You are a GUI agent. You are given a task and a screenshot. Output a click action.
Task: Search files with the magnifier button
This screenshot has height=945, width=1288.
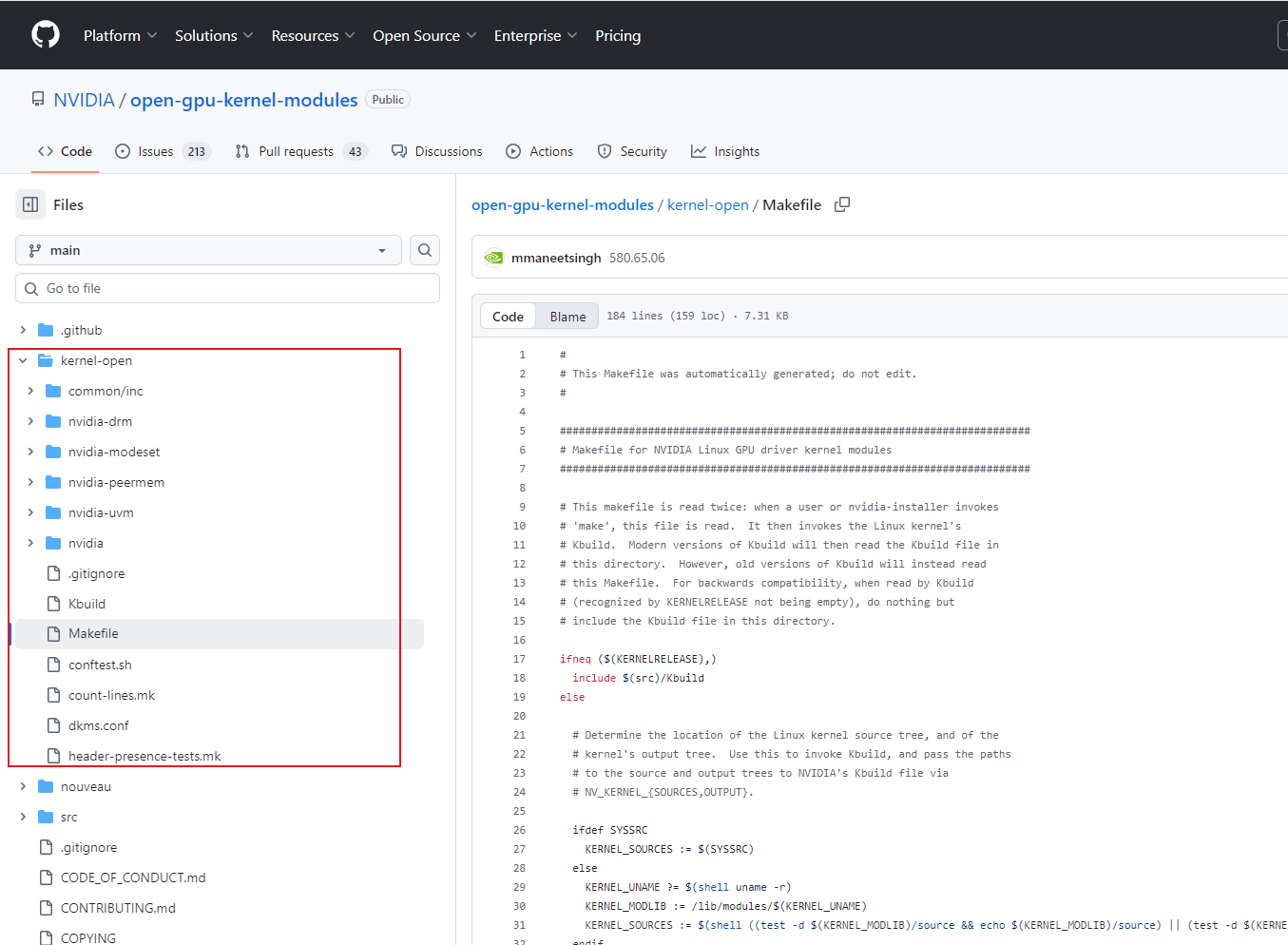(x=425, y=250)
